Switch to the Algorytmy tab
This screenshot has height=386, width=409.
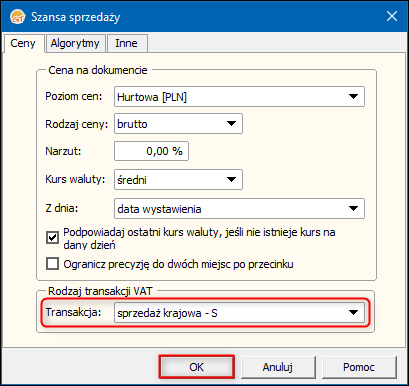point(75,43)
